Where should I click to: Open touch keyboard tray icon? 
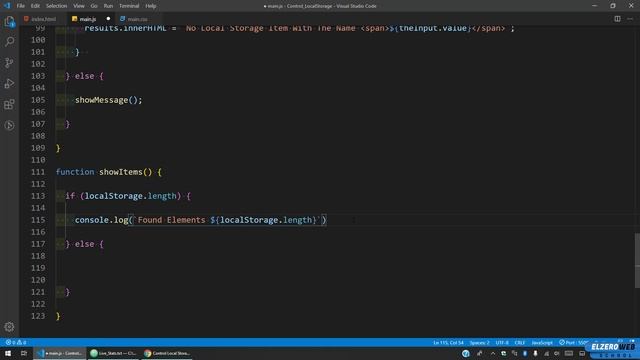pos(569,353)
